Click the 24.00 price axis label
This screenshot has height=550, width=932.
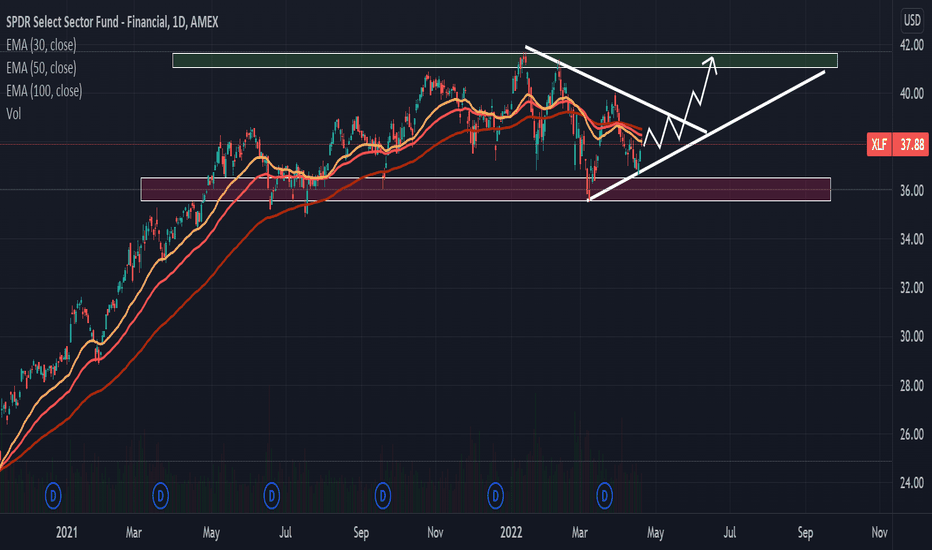912,483
